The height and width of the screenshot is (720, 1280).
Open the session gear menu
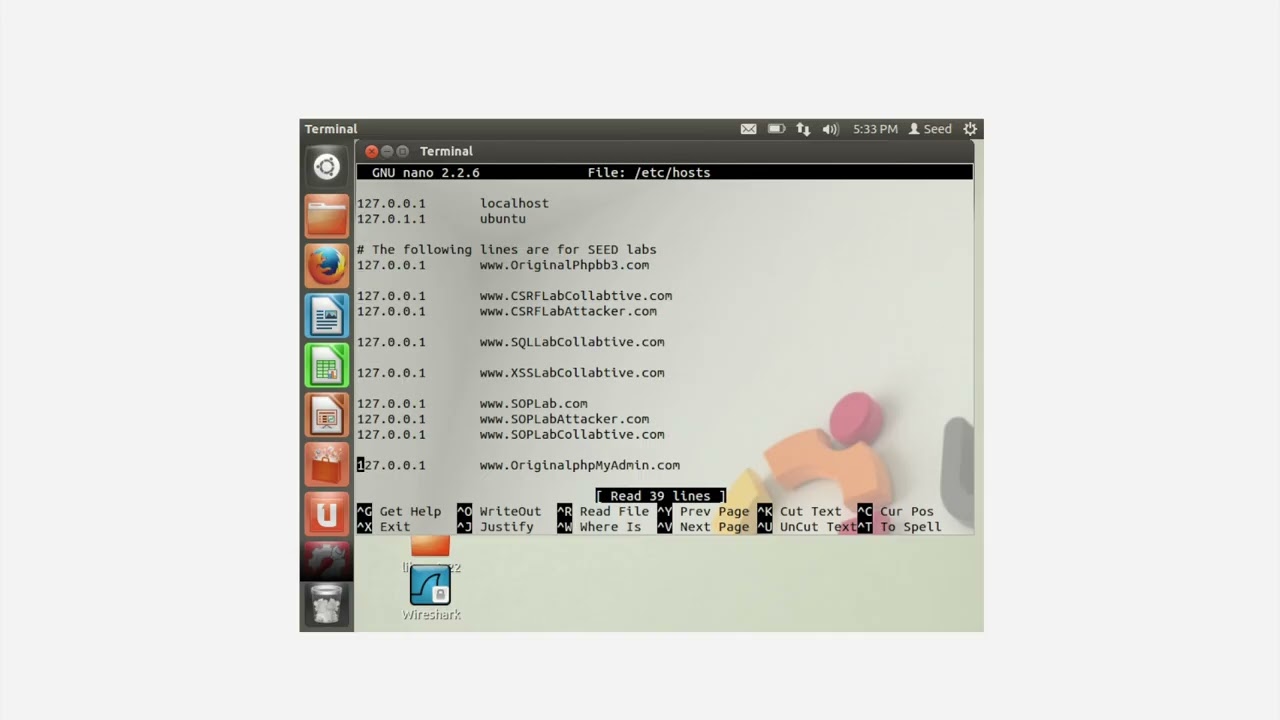click(970, 129)
